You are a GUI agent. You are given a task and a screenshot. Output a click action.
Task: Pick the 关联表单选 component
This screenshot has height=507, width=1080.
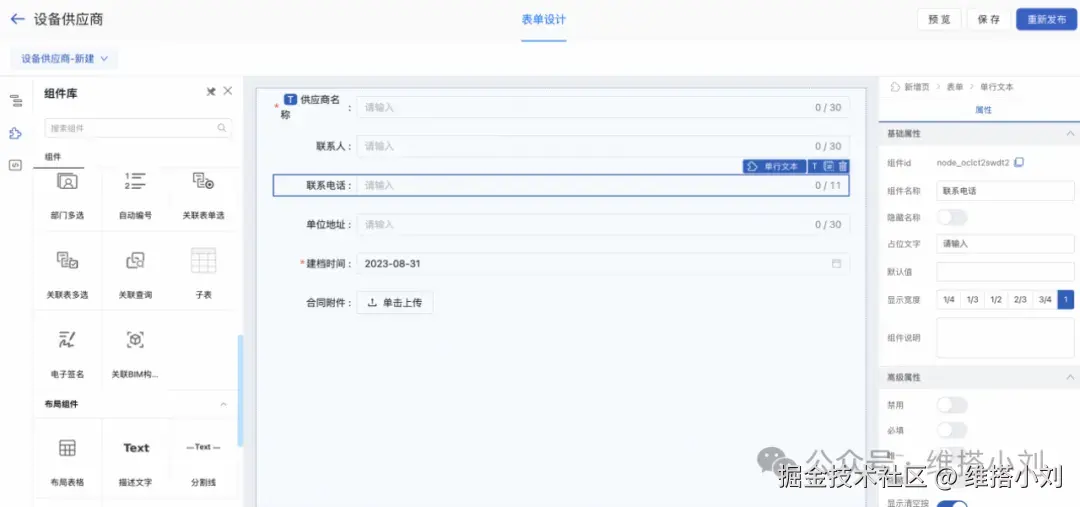click(x=203, y=198)
